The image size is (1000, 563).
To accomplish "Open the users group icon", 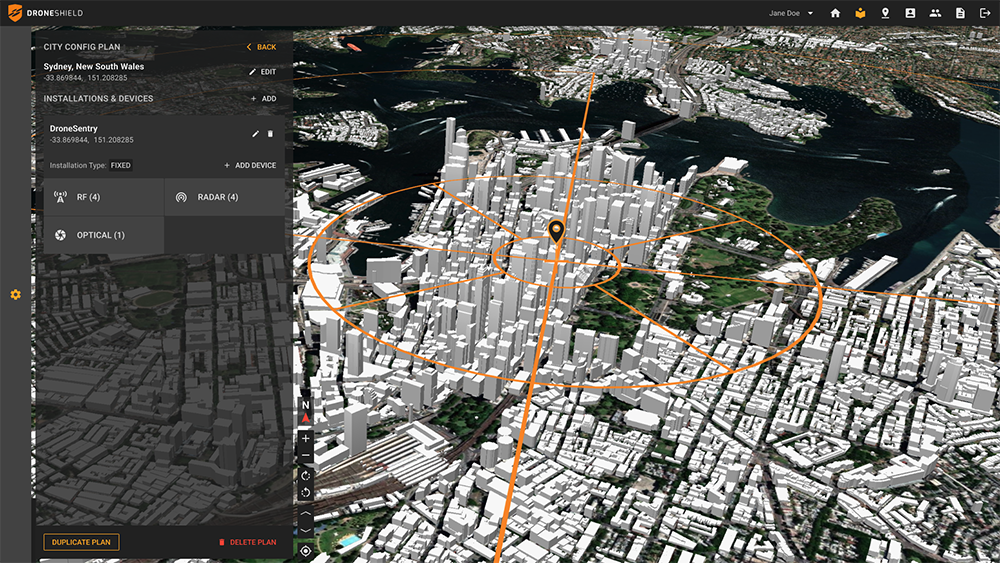I will pos(935,13).
